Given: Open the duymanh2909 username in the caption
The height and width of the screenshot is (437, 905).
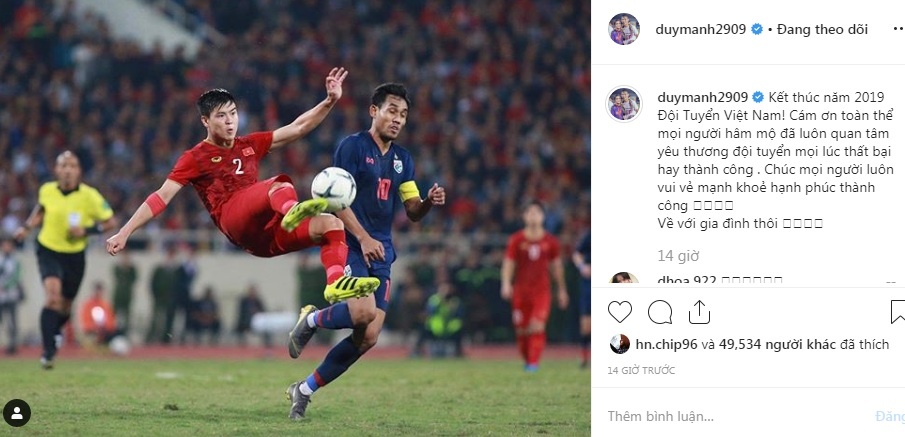Looking at the screenshot, I should click(x=703, y=97).
